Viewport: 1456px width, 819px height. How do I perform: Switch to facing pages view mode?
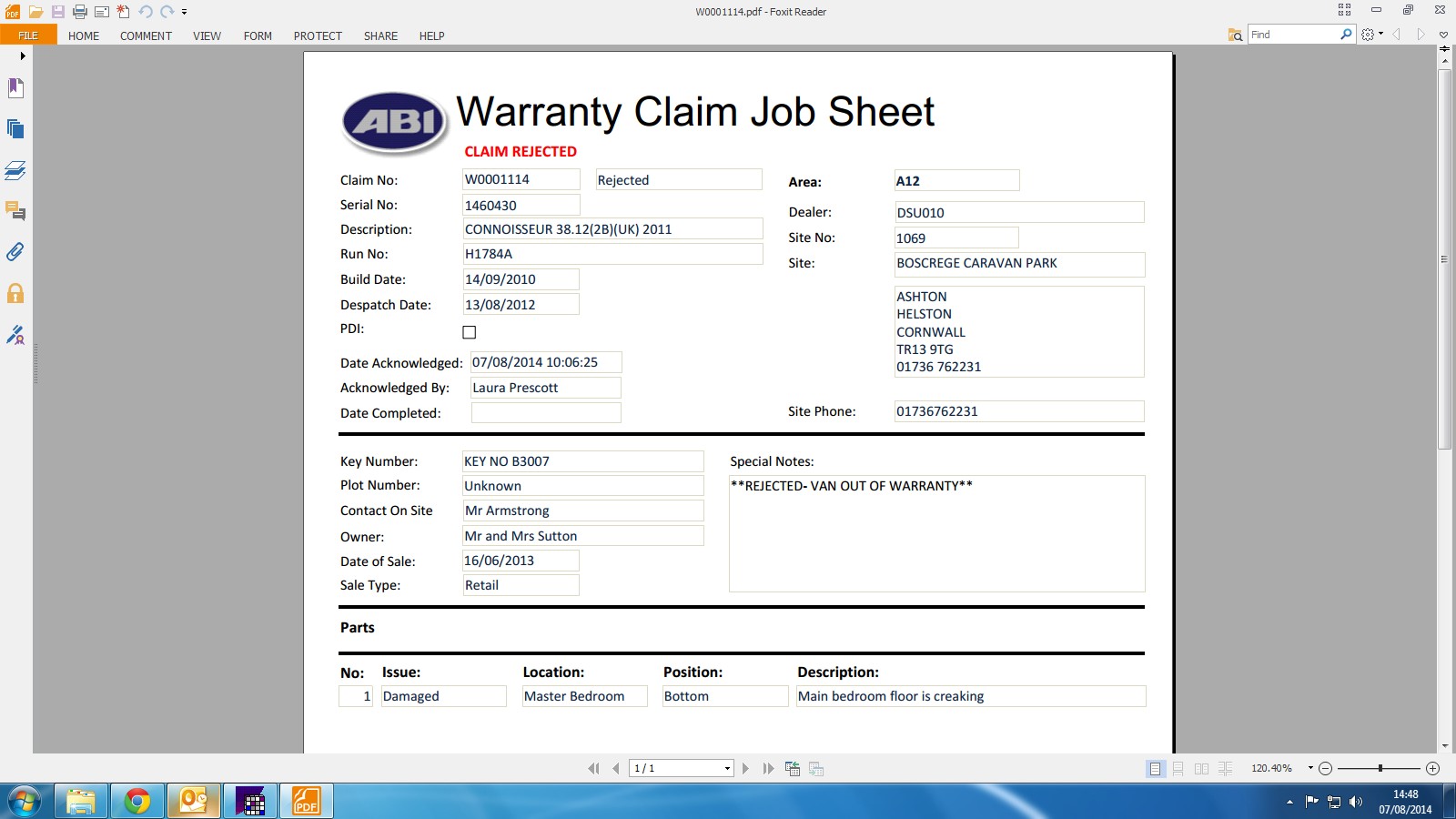(x=1201, y=769)
